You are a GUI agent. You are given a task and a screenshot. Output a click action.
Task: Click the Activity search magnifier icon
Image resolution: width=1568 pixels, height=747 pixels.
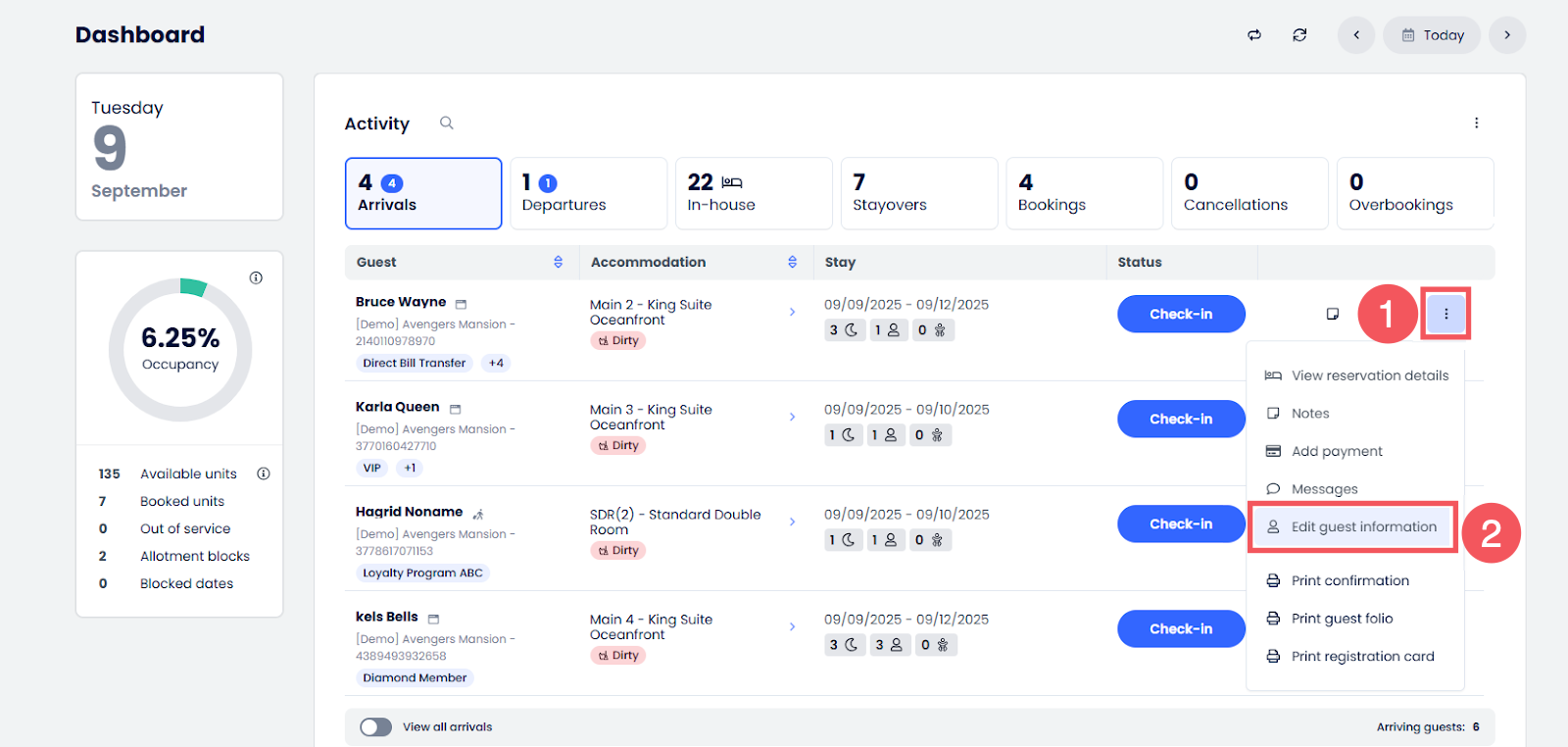click(x=447, y=124)
